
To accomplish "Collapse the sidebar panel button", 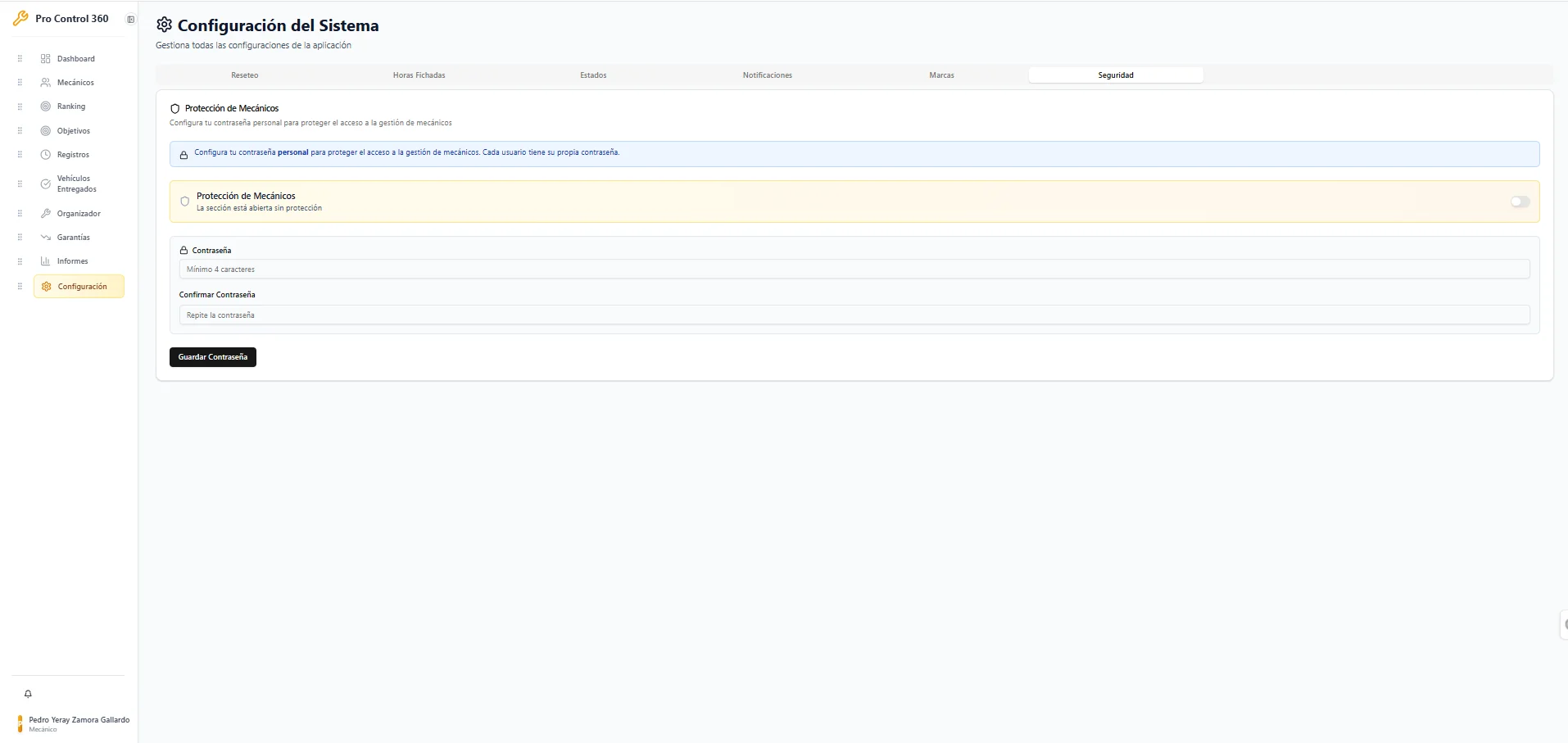I will coord(130,20).
